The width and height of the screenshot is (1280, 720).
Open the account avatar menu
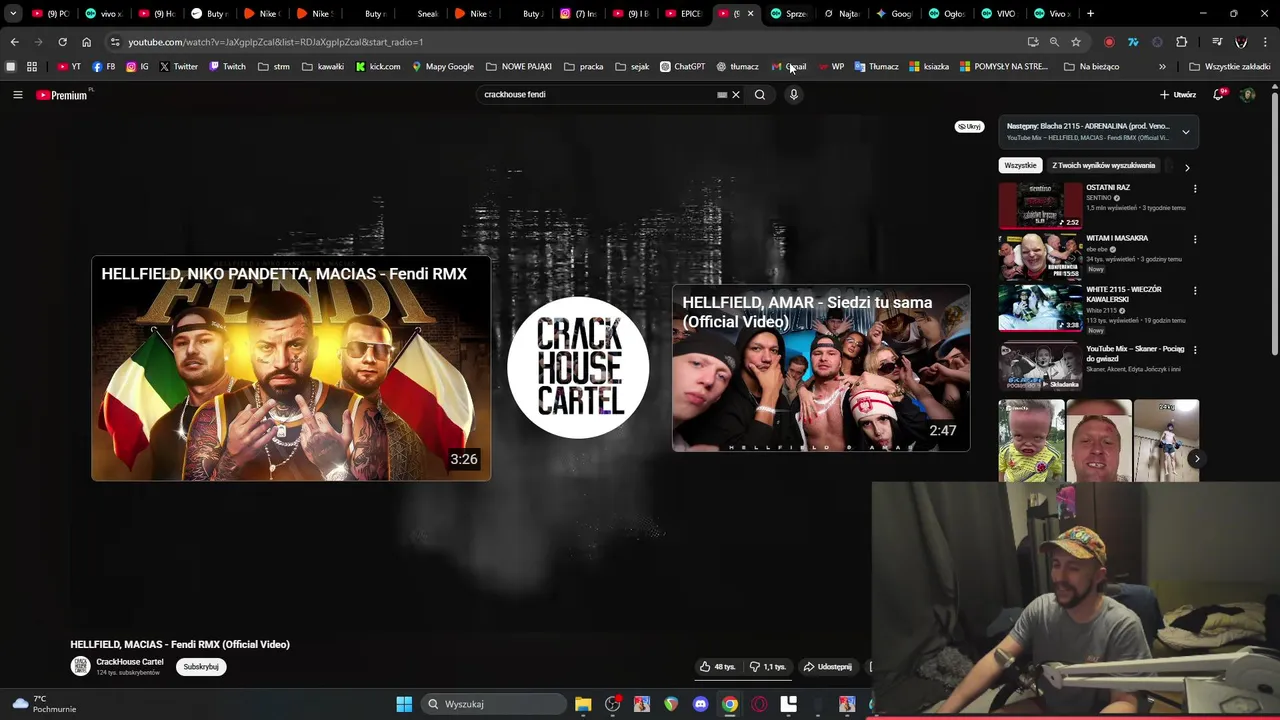tap(1247, 95)
